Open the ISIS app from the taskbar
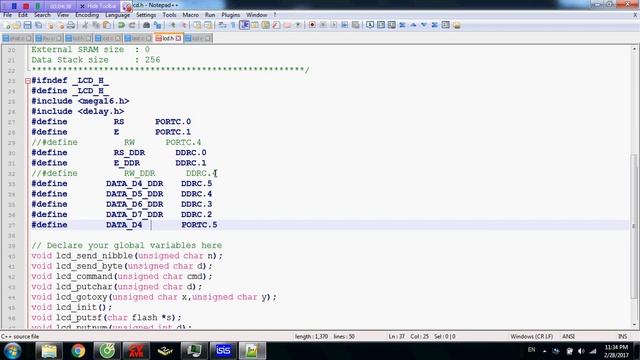This screenshot has width=640, height=360. 223,351
